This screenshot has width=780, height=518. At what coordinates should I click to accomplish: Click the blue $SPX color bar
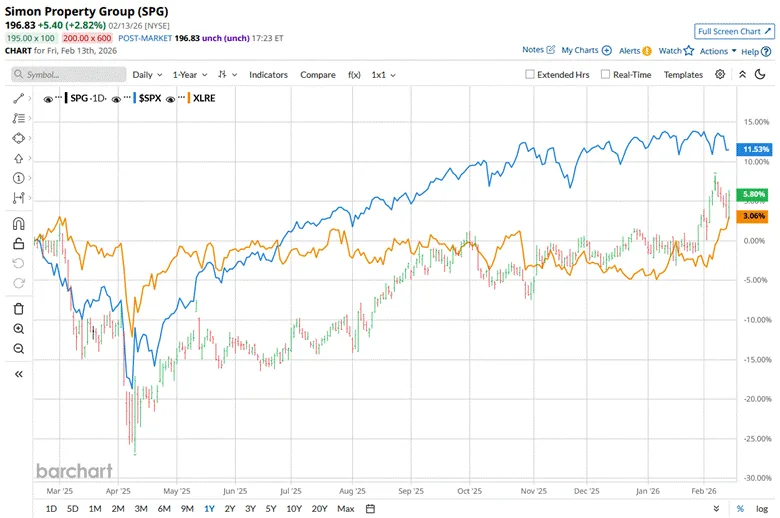[x=135, y=98]
